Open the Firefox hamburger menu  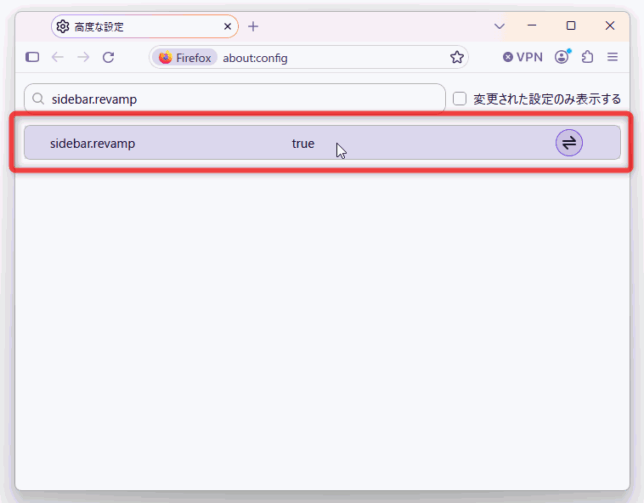(x=612, y=57)
